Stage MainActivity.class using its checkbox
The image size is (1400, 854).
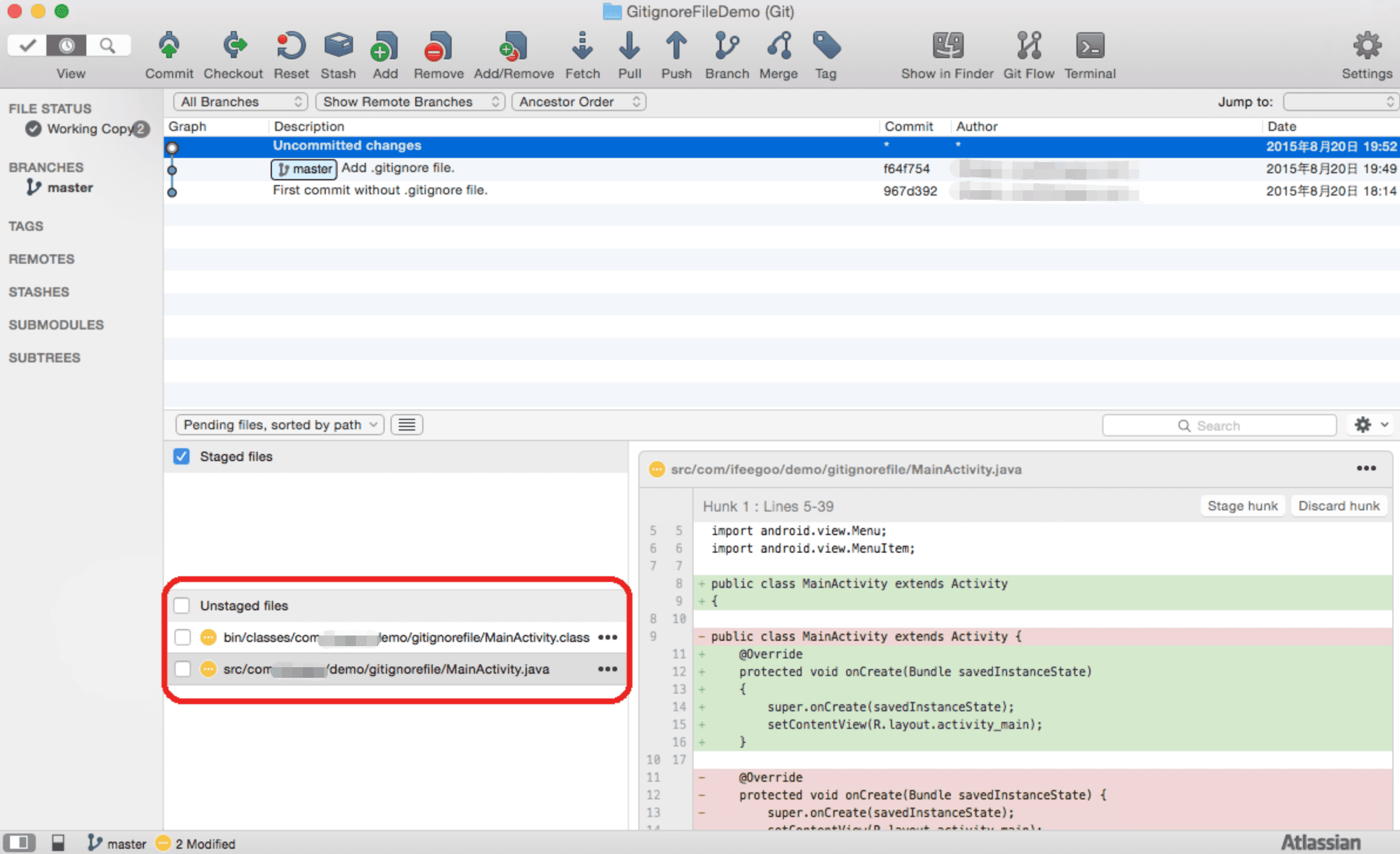(x=182, y=637)
